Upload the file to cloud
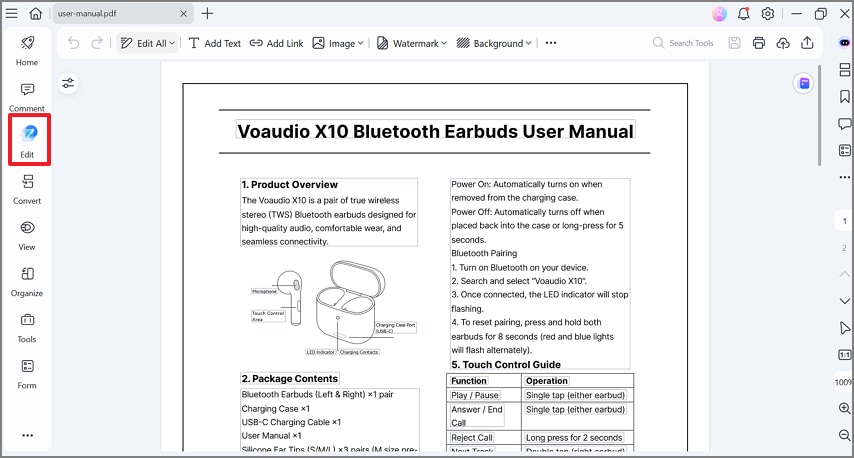Viewport: 854px width, 458px height. point(783,43)
